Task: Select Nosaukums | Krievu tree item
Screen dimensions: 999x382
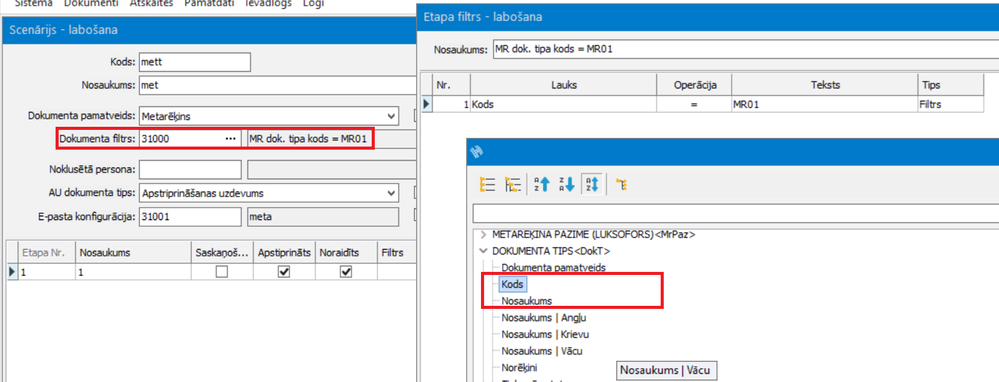Action: click(545, 334)
